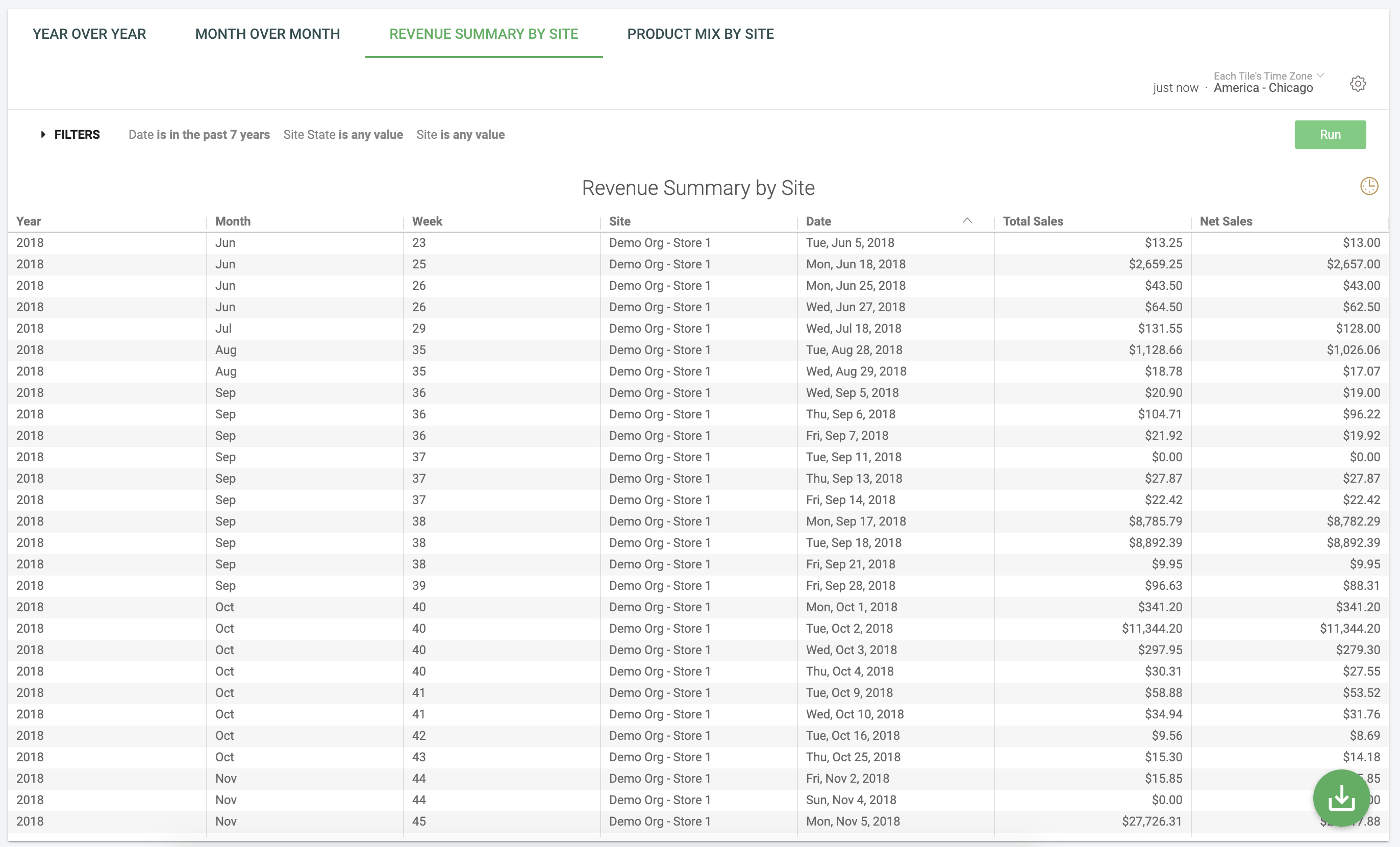This screenshot has height=847, width=1400.
Task: Click the date cell Thu, Oct 4, 2018
Action: pos(849,671)
